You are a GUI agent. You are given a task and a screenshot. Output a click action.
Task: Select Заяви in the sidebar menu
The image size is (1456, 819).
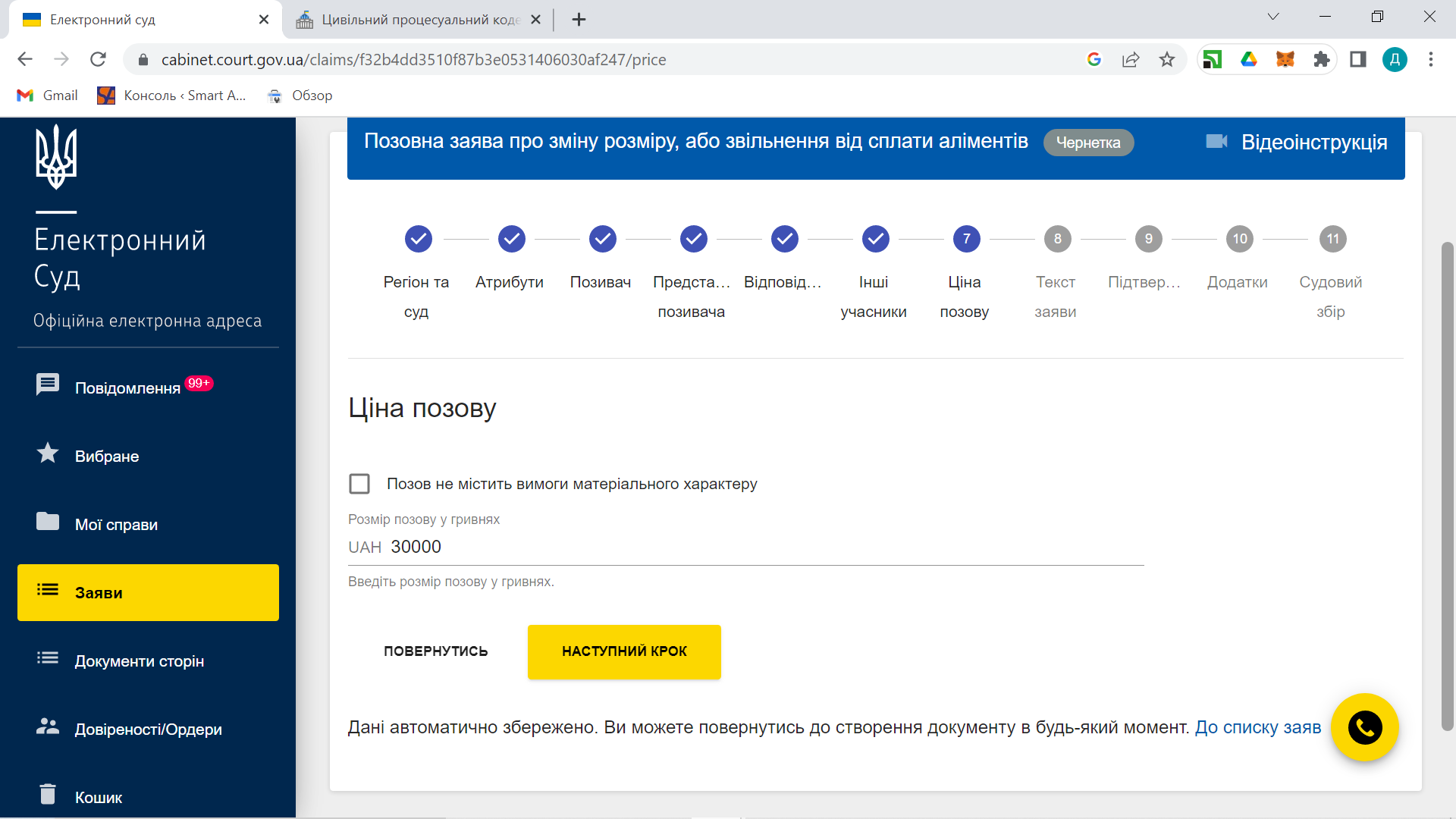click(x=148, y=592)
